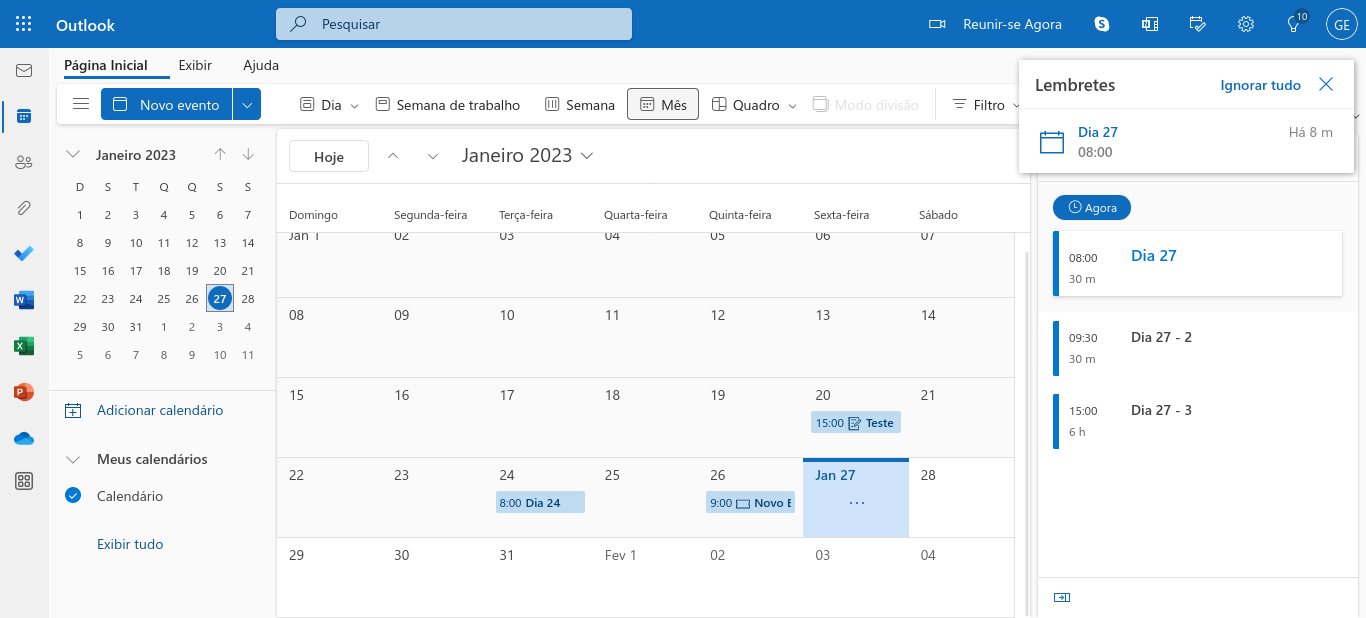1366x618 pixels.
Task: Open the Janeiro 2023 month dropdown
Action: point(527,156)
